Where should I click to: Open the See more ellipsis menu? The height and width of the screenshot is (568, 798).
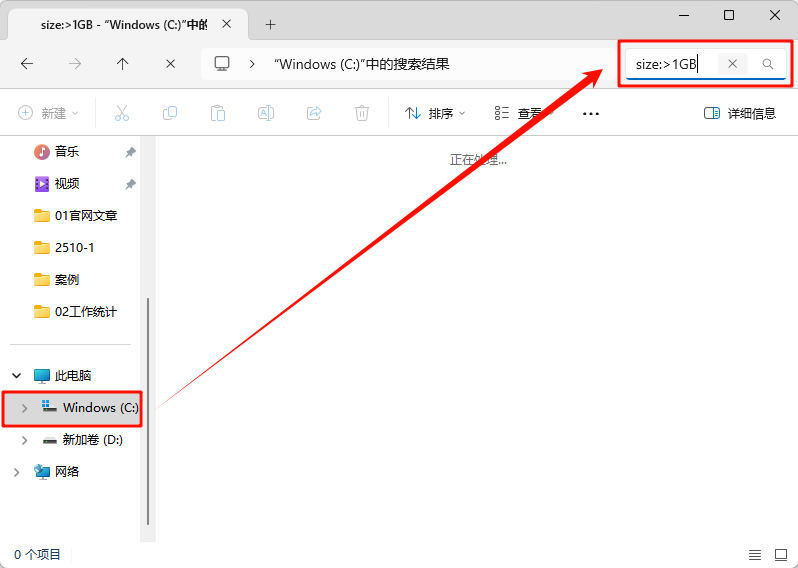[x=590, y=113]
